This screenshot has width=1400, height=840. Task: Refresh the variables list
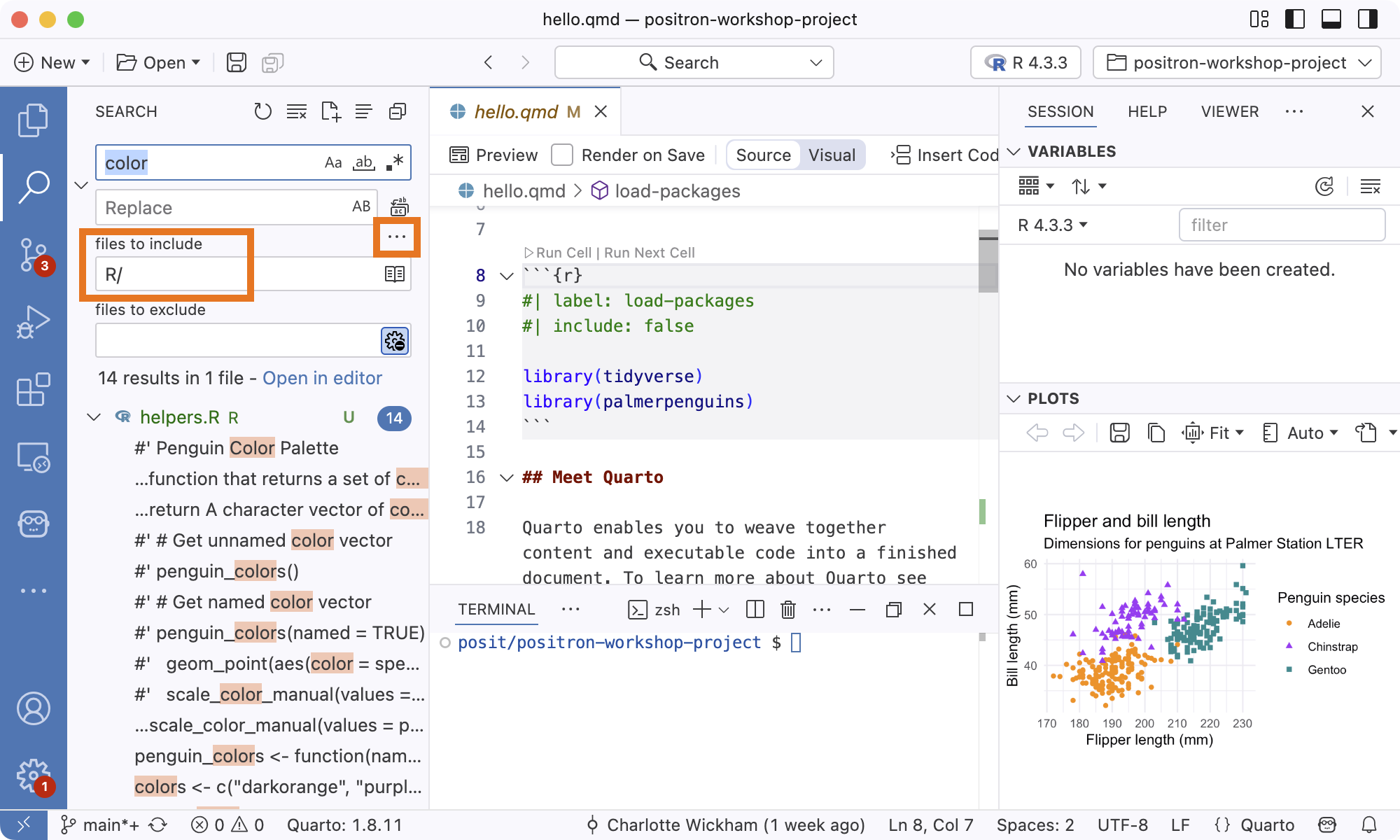tap(1324, 186)
